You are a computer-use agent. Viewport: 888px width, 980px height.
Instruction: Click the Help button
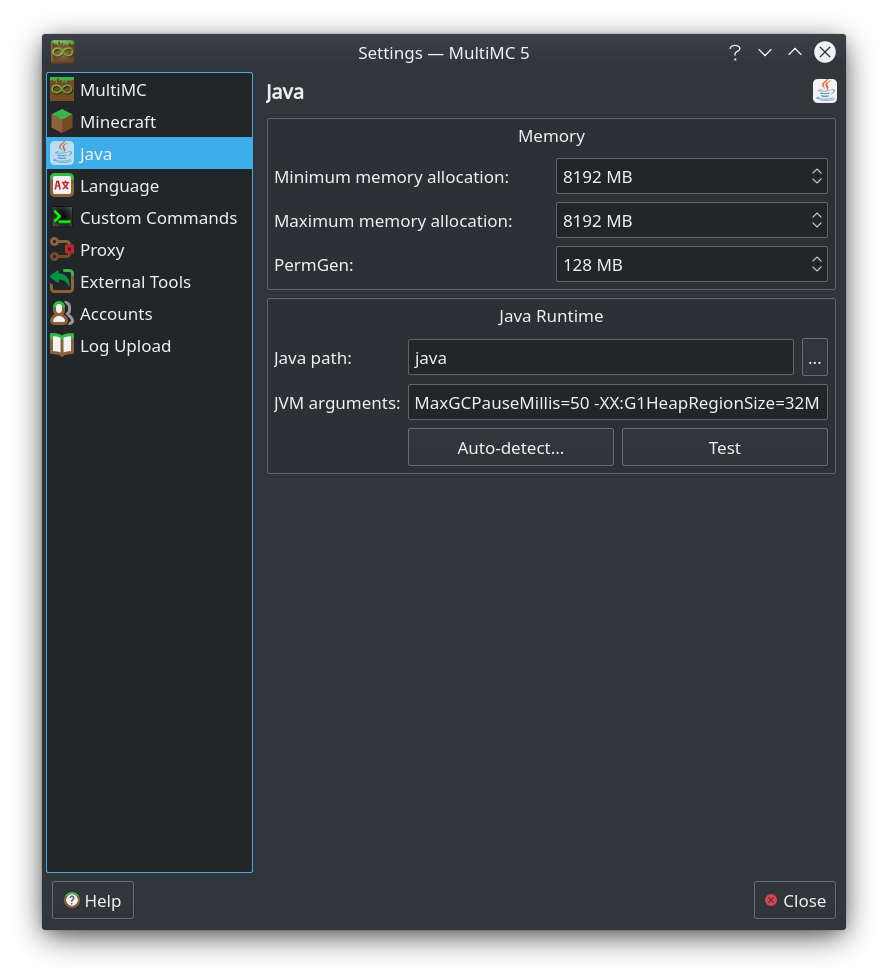point(92,900)
